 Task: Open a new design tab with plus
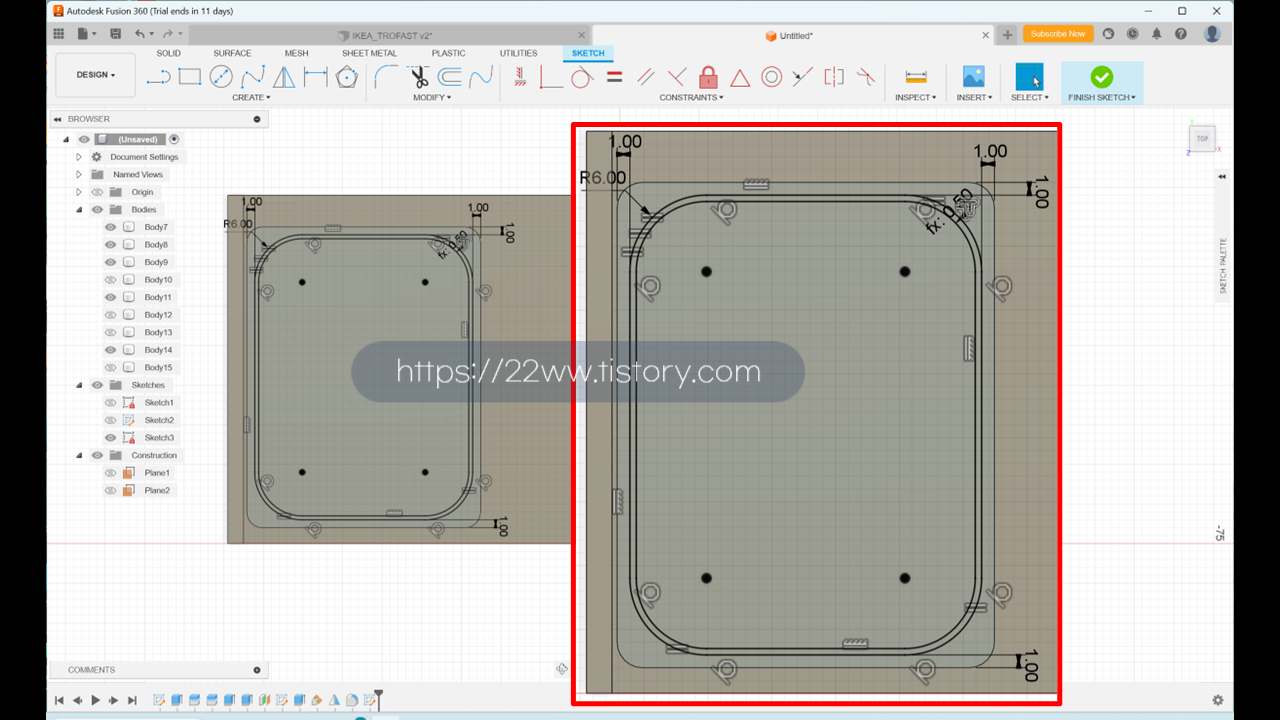pos(1007,35)
